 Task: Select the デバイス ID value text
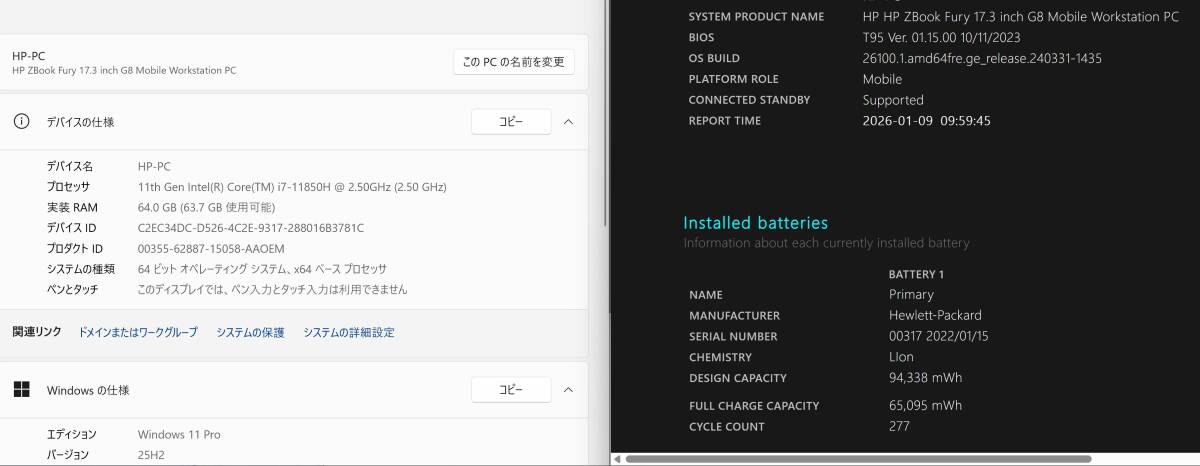tap(251, 228)
